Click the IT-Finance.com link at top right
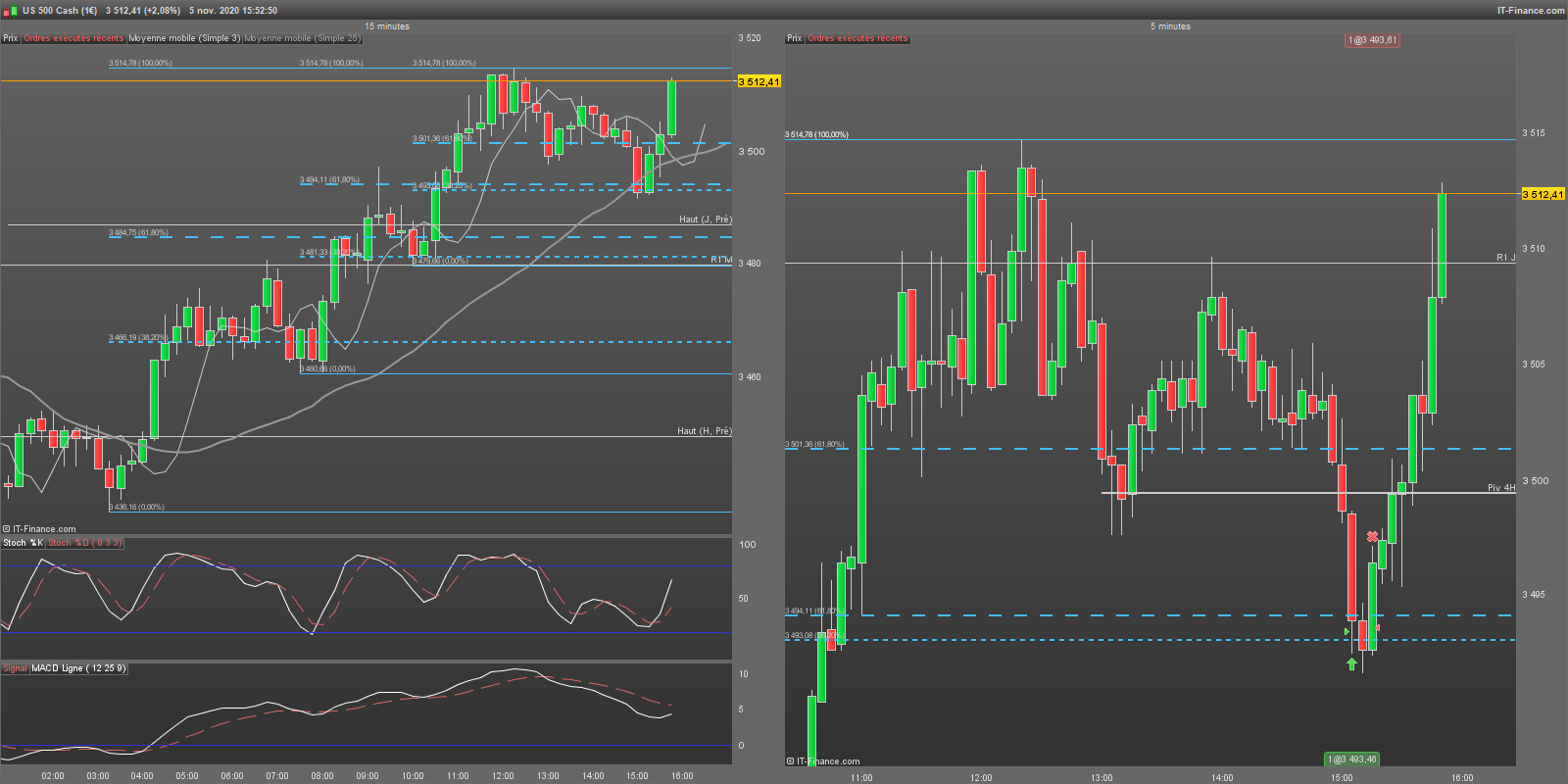 (1531, 10)
